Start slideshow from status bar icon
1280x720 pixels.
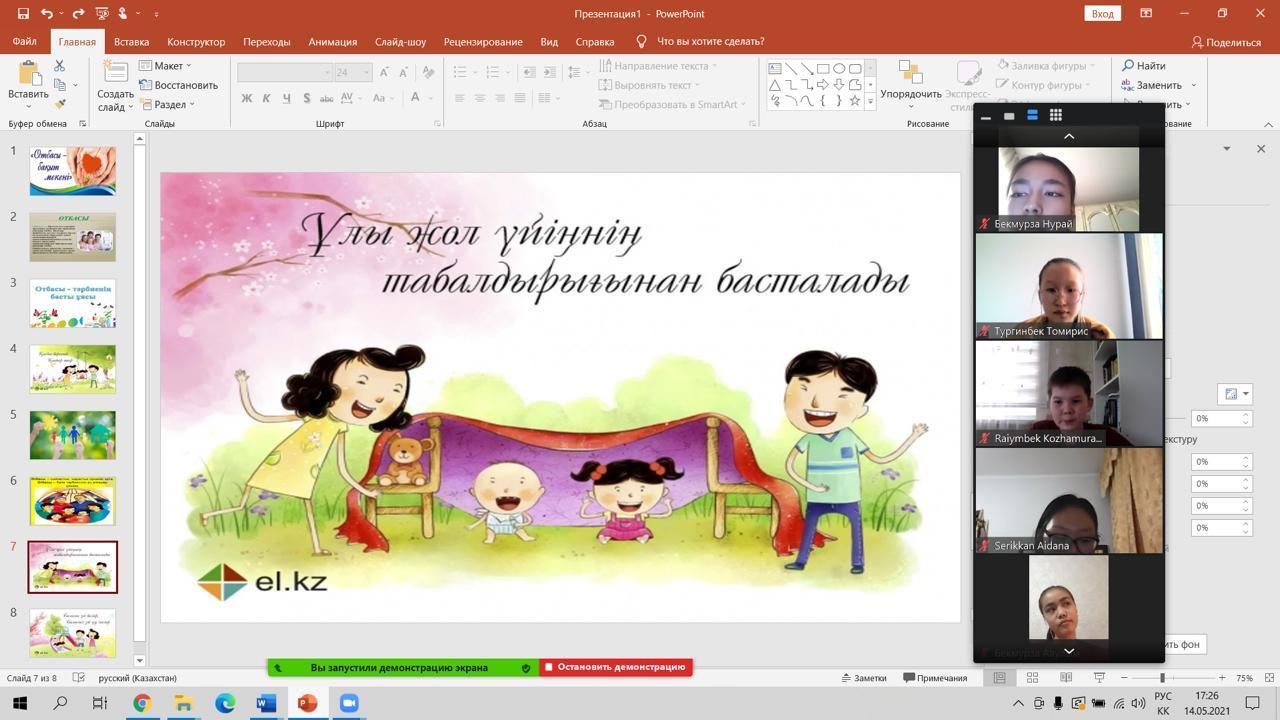pyautogui.click(x=1098, y=678)
